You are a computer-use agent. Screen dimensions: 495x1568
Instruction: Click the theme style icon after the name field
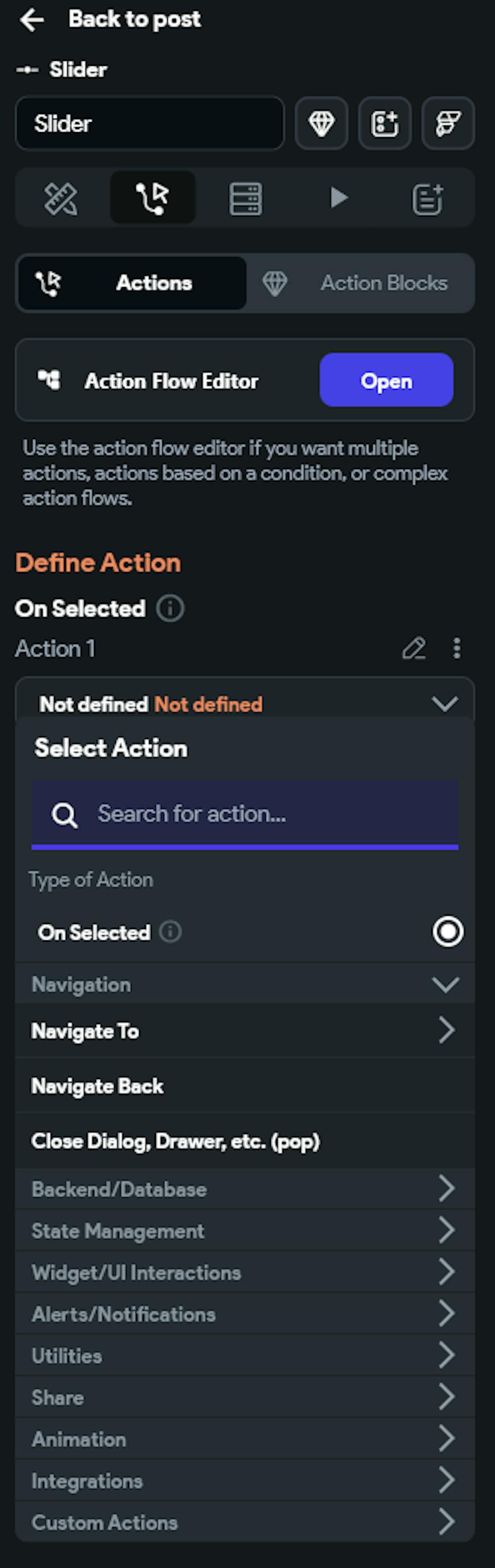point(447,124)
